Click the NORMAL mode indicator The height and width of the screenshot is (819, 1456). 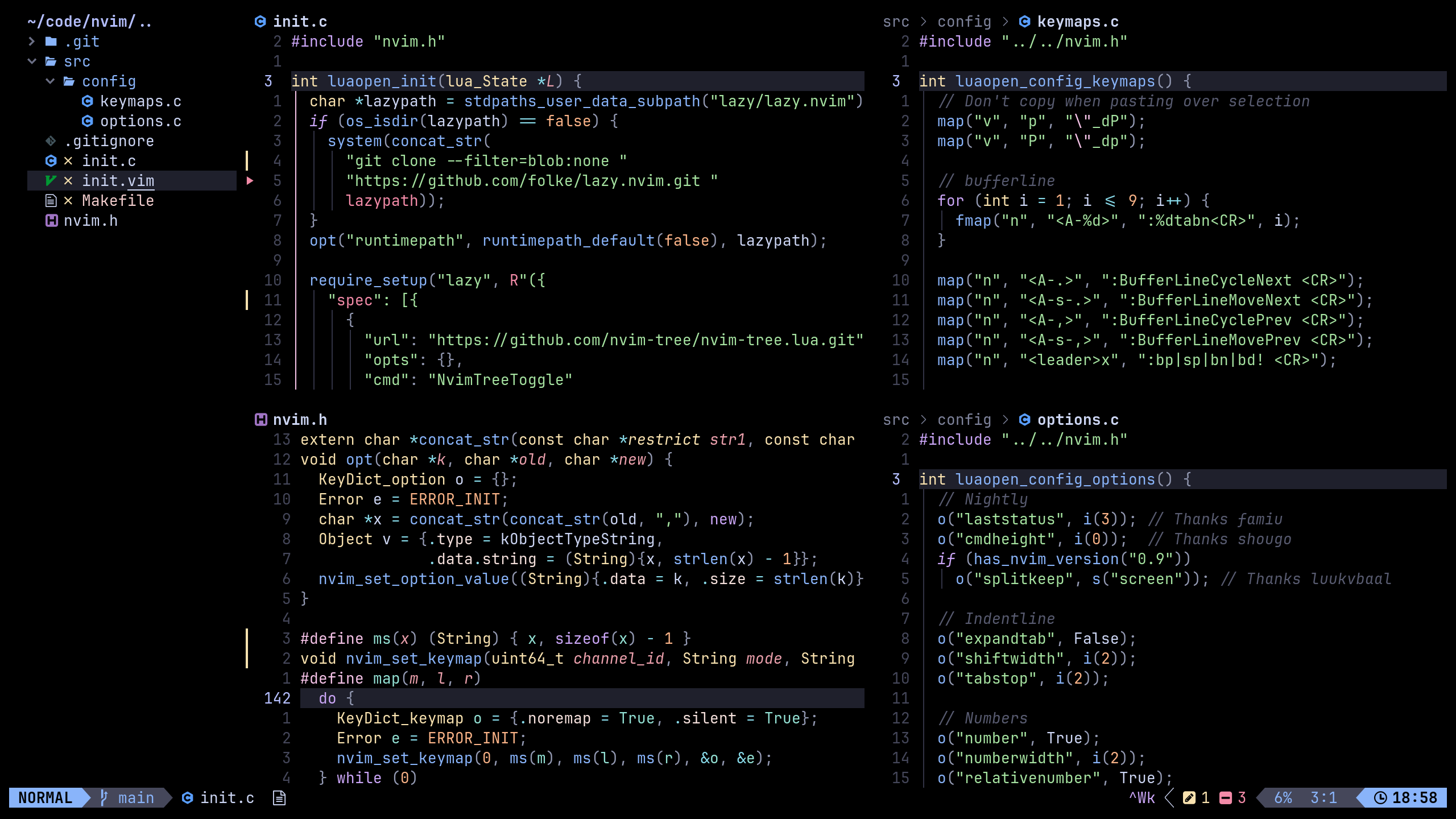click(45, 797)
